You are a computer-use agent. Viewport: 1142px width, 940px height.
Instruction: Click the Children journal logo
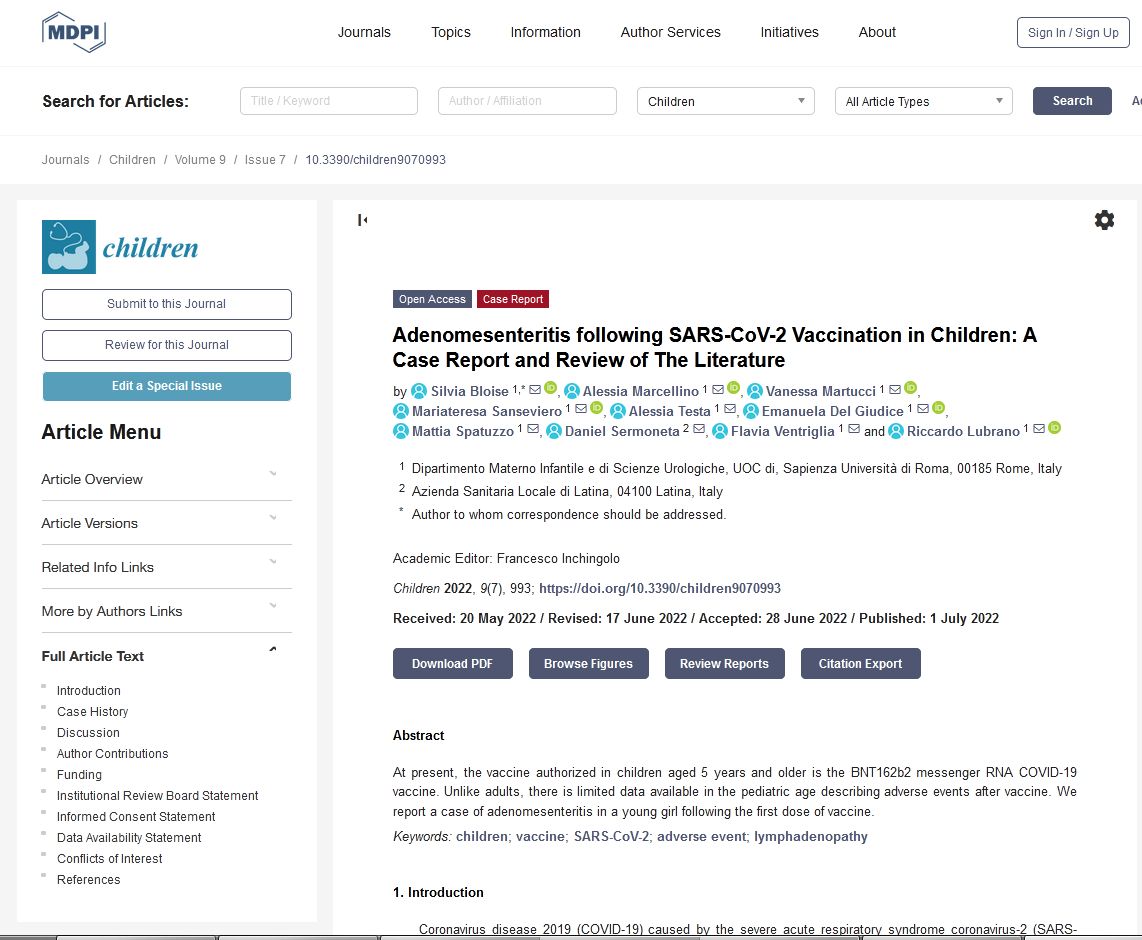tap(120, 247)
